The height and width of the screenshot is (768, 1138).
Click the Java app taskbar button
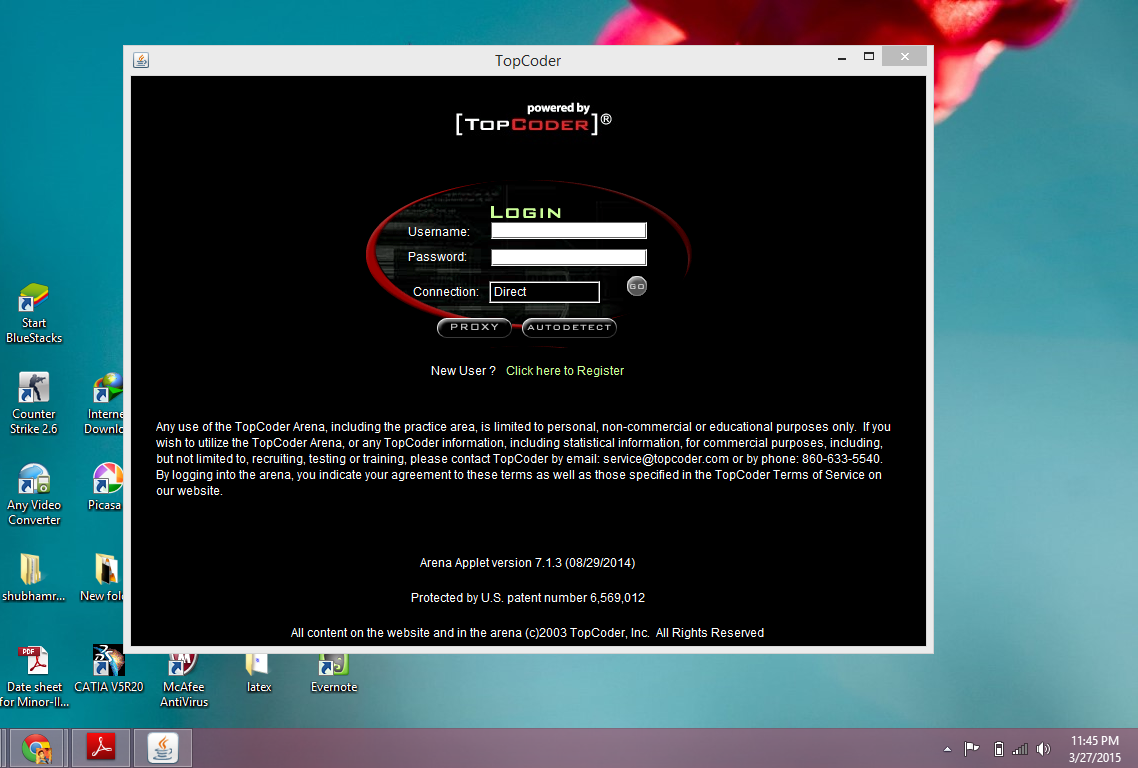tap(163, 748)
